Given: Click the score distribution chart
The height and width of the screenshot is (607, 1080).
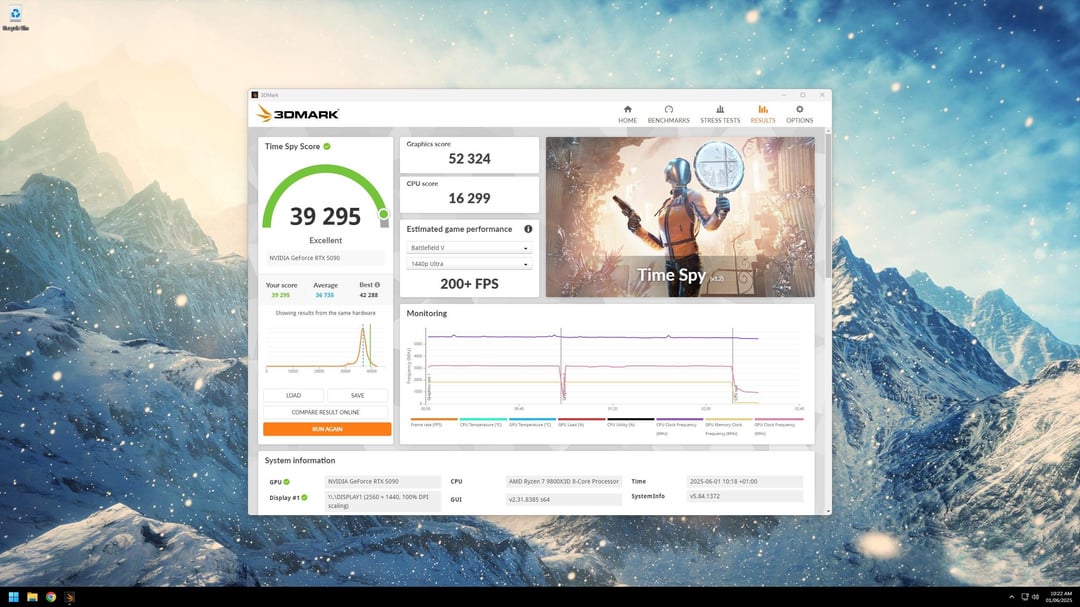Looking at the screenshot, I should coord(322,348).
